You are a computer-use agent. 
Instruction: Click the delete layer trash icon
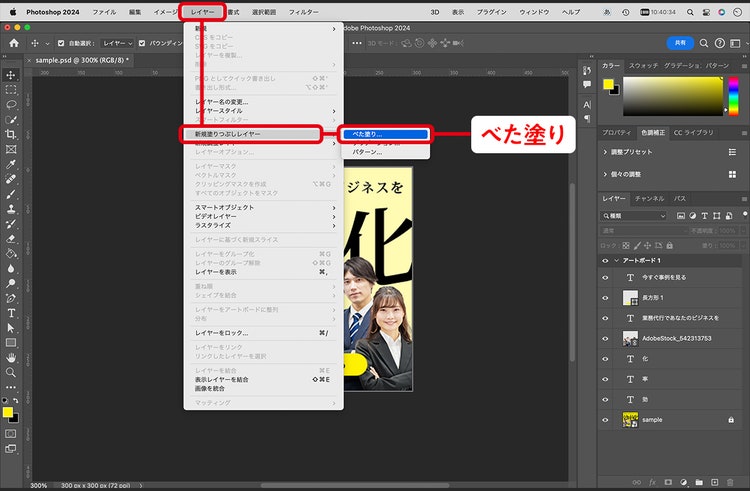point(730,482)
